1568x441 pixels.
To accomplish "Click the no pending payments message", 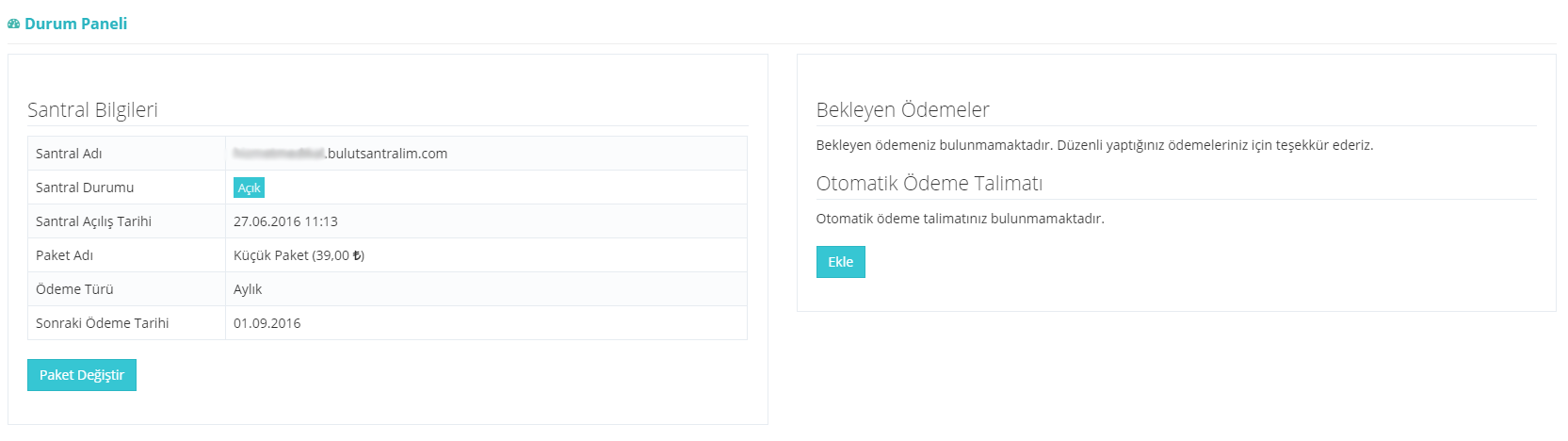I will (x=1094, y=145).
